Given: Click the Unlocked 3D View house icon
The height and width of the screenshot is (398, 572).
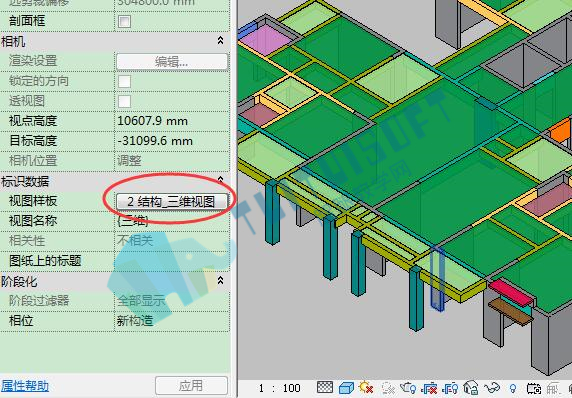Looking at the screenshot, I should pos(471,387).
